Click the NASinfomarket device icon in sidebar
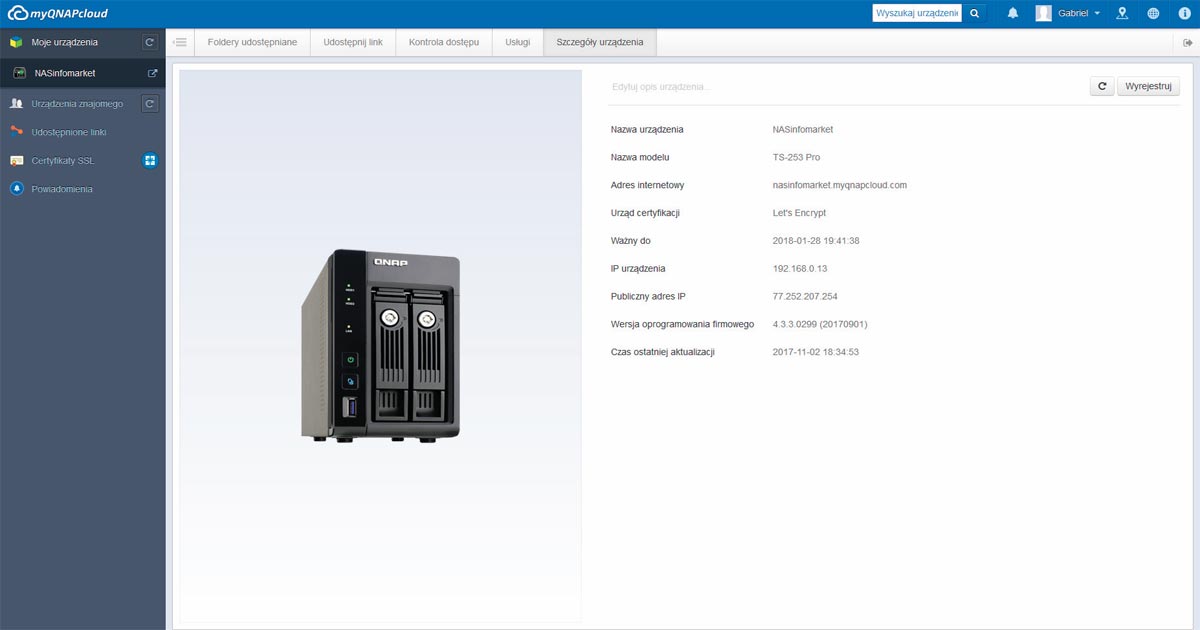The width and height of the screenshot is (1200, 630). coord(19,73)
